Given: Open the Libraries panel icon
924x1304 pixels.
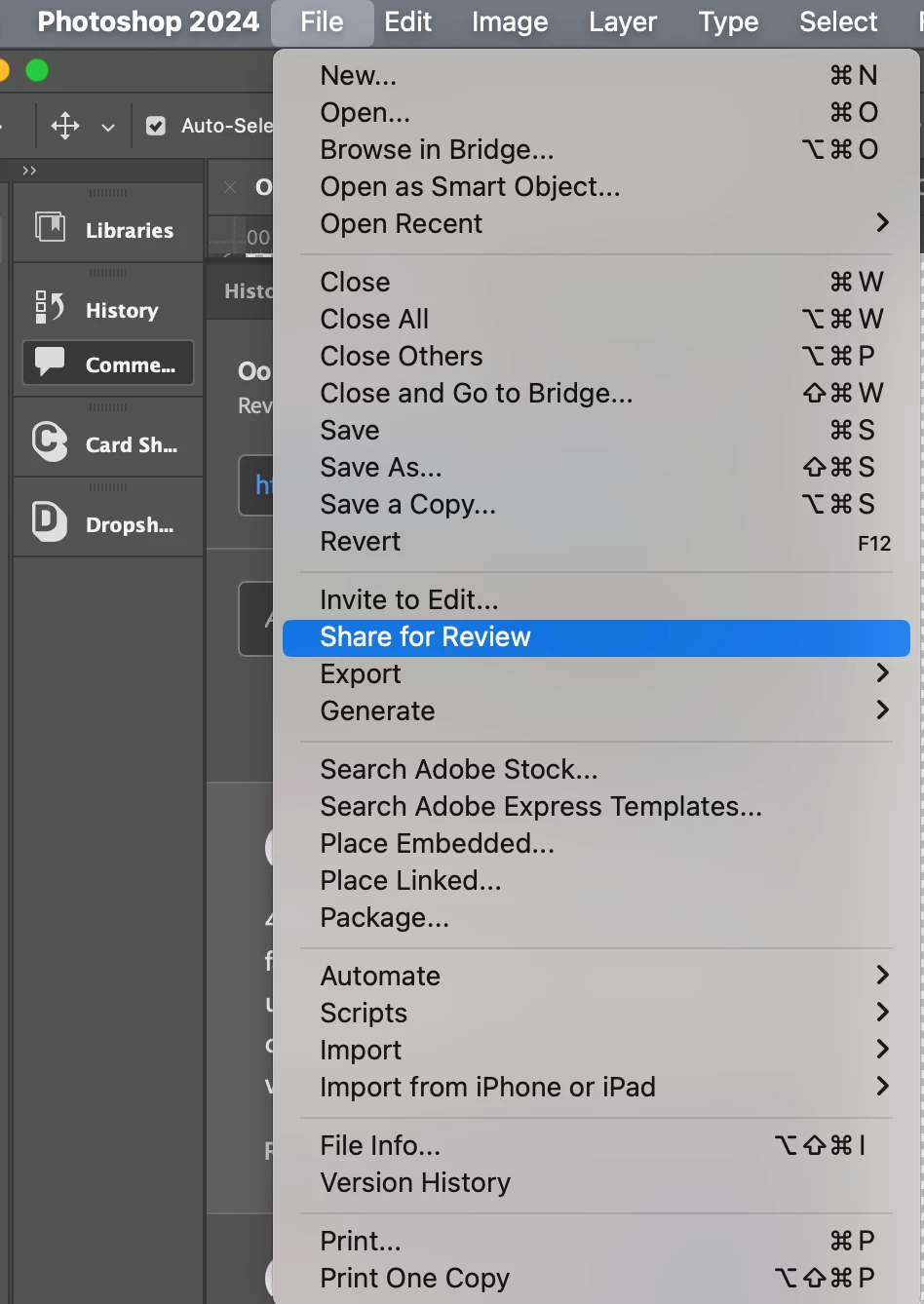Looking at the screenshot, I should 50,227.
